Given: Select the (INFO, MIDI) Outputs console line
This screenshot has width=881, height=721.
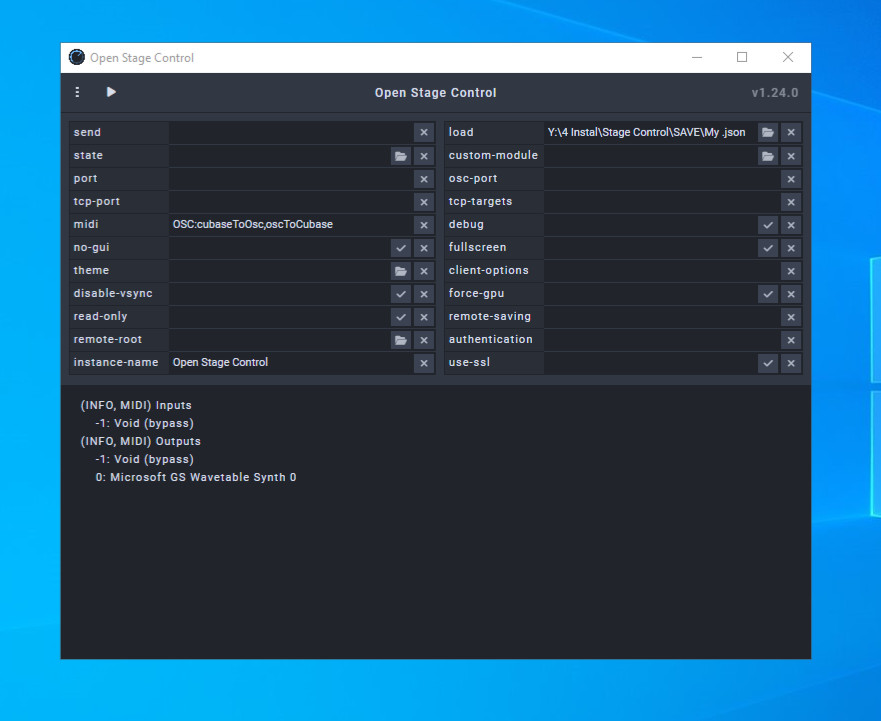Looking at the screenshot, I should pyautogui.click(x=140, y=442).
